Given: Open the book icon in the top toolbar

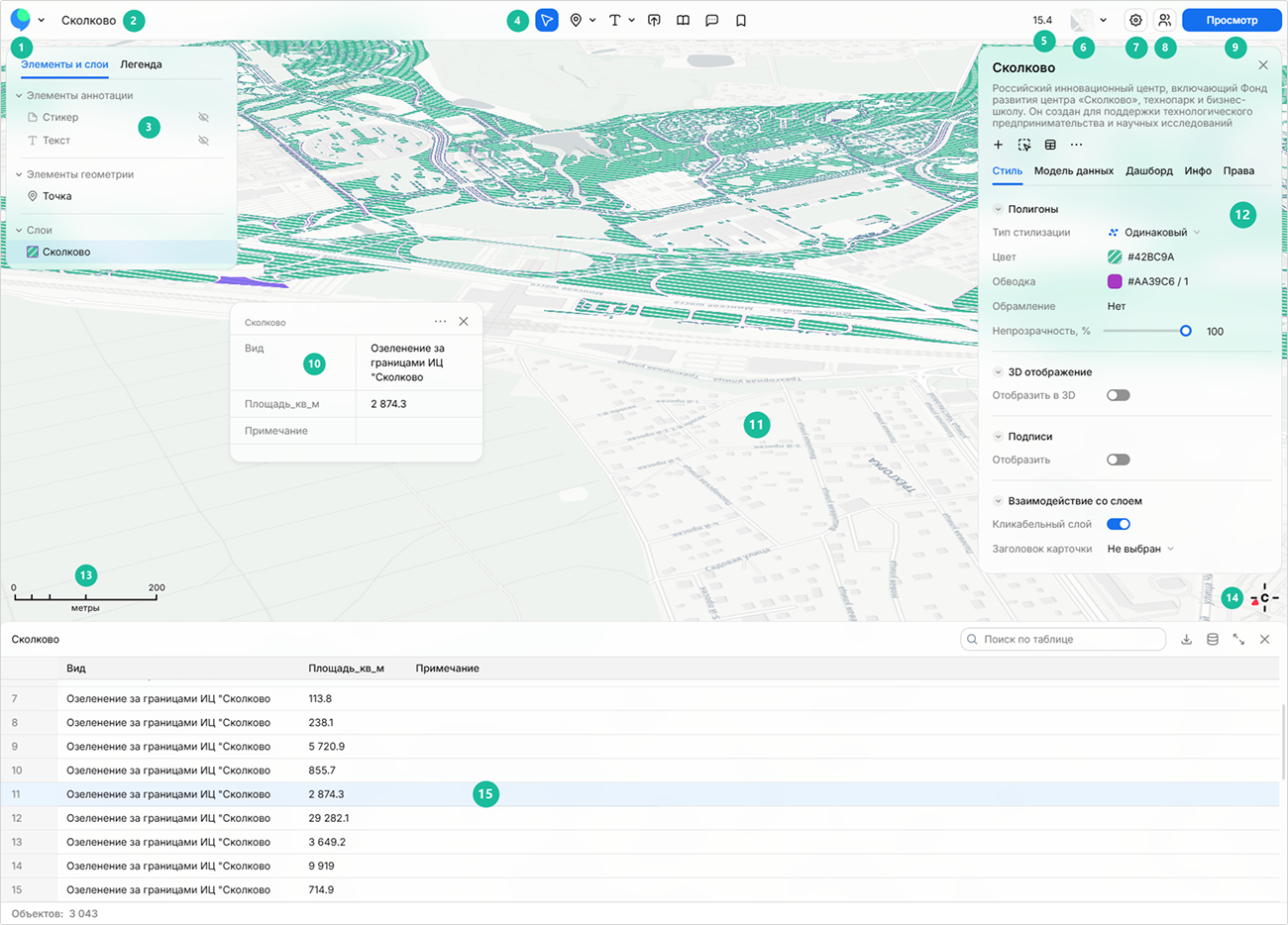Looking at the screenshot, I should (x=683, y=20).
